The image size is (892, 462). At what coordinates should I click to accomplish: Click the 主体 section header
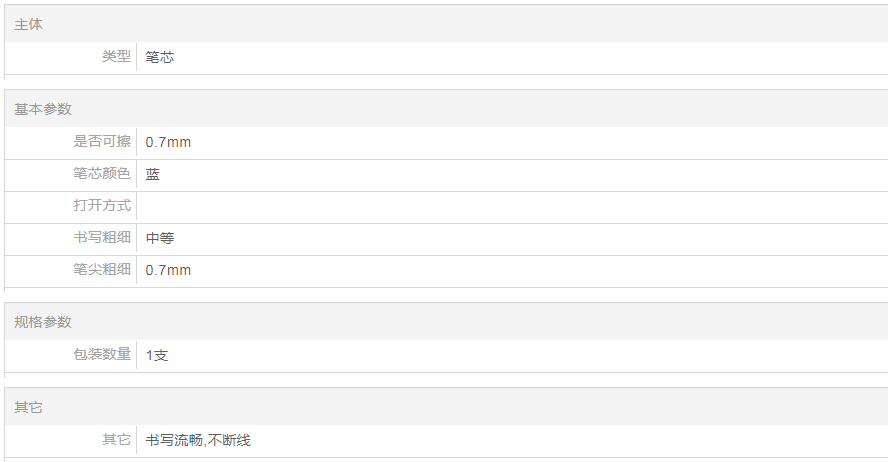coord(29,24)
